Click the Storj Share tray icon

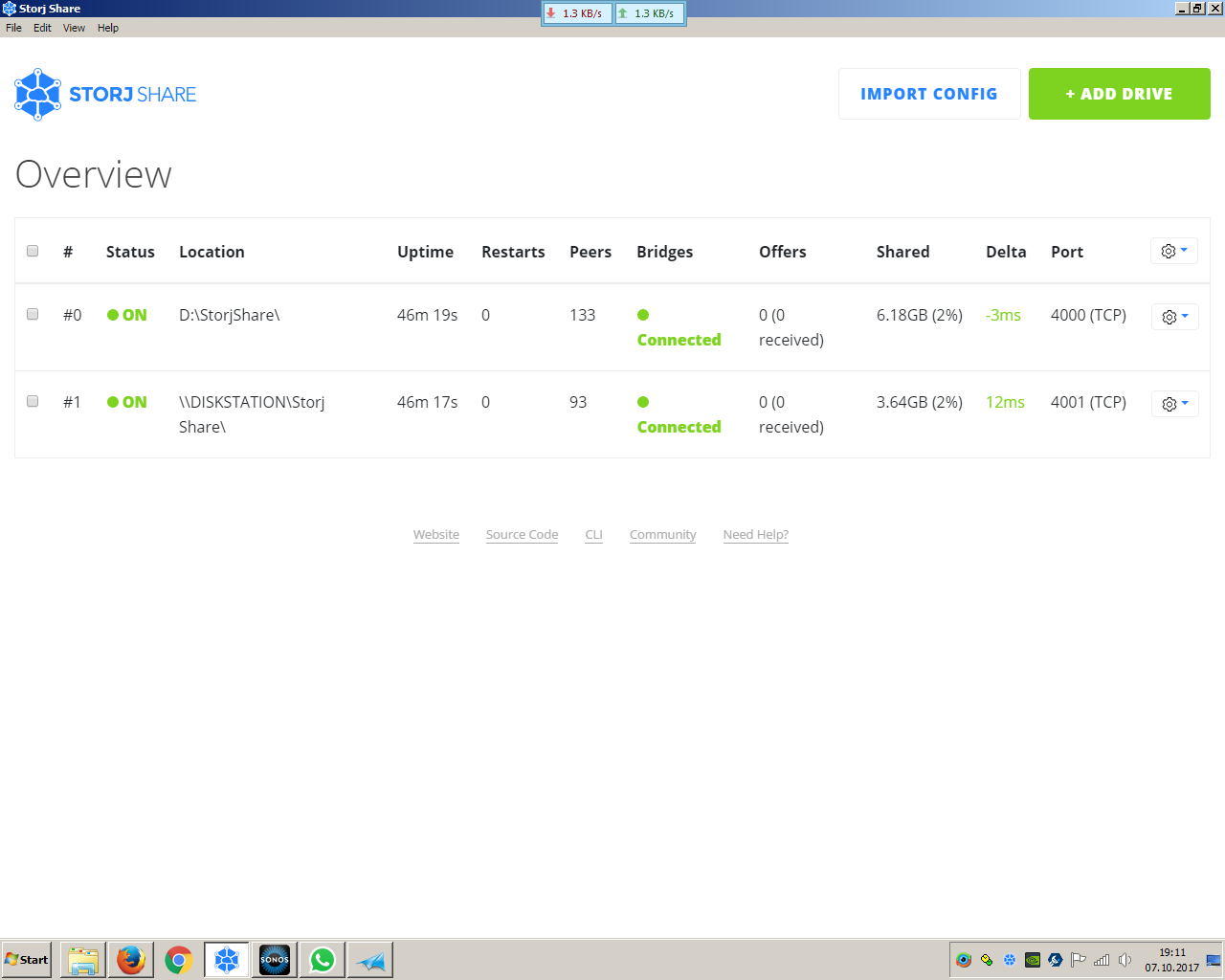1010,960
